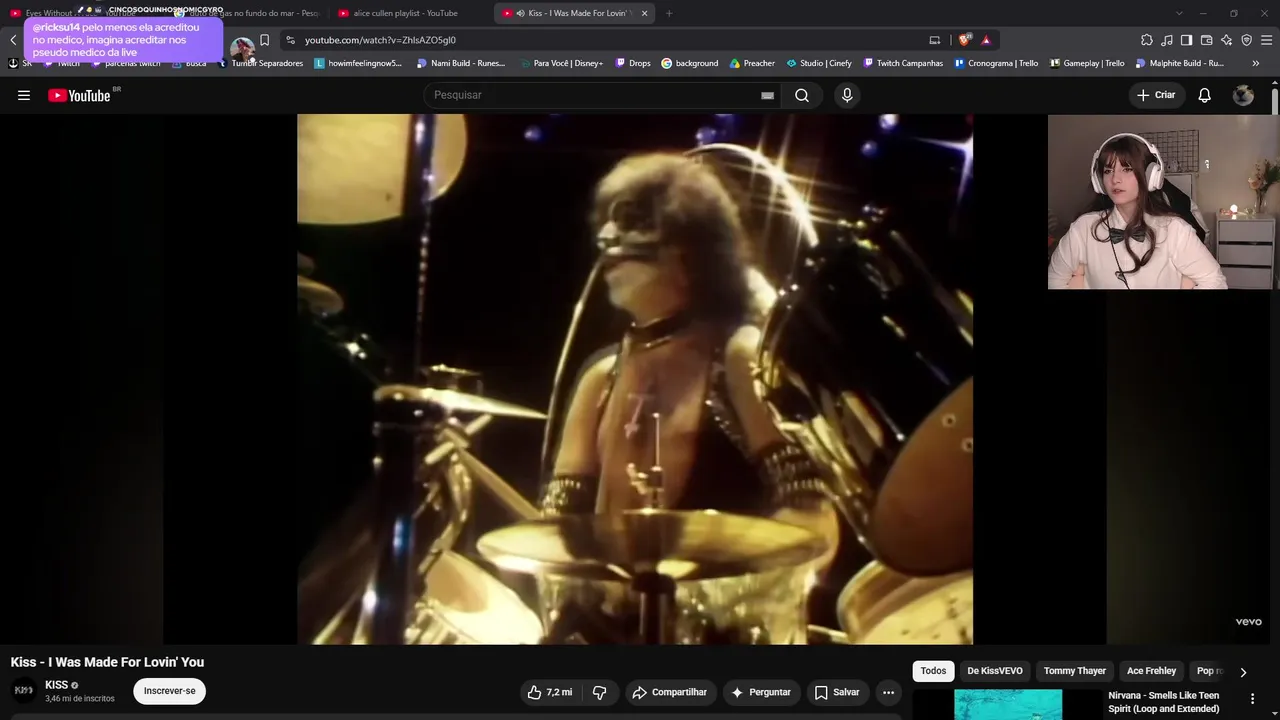The image size is (1280, 720).
Task: Open the media playlist music-note icon
Action: [x=1167, y=40]
